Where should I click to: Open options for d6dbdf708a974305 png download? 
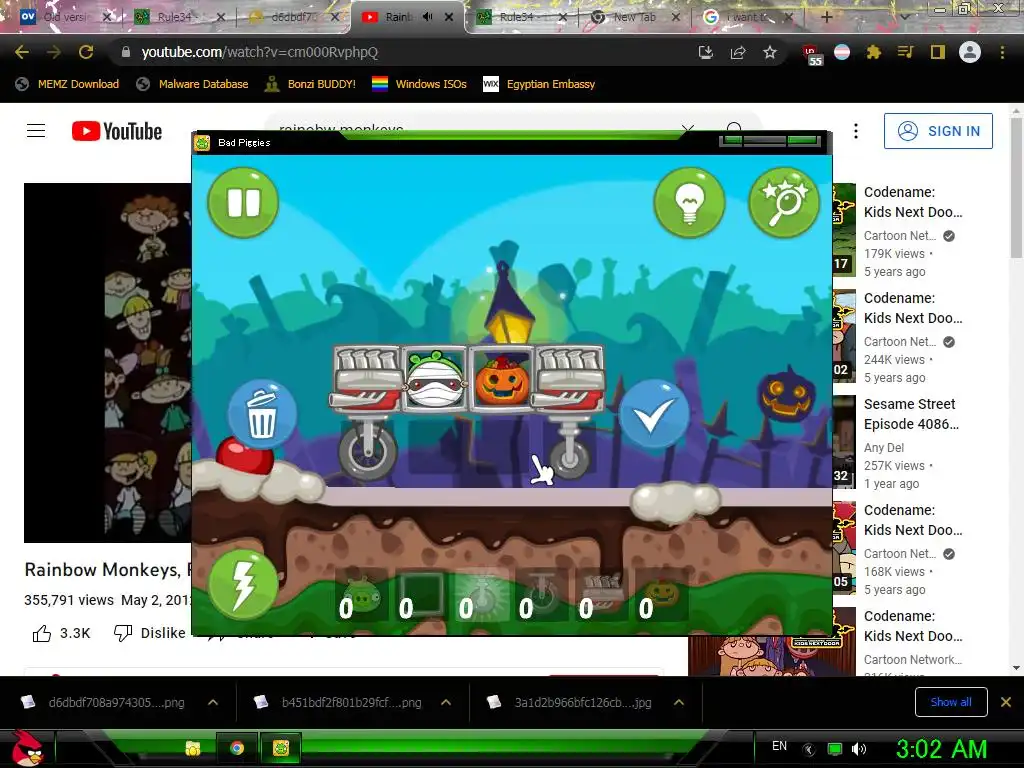(213, 703)
